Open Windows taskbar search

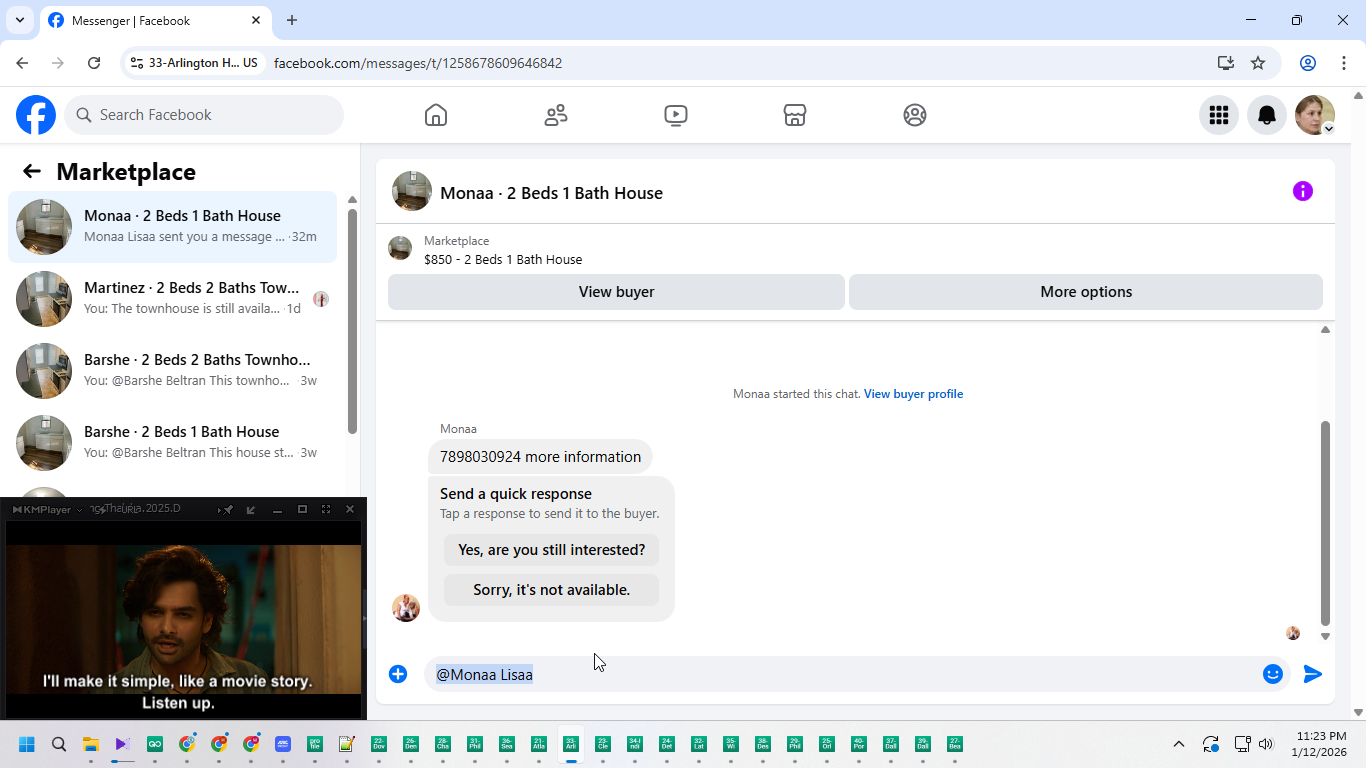click(59, 744)
